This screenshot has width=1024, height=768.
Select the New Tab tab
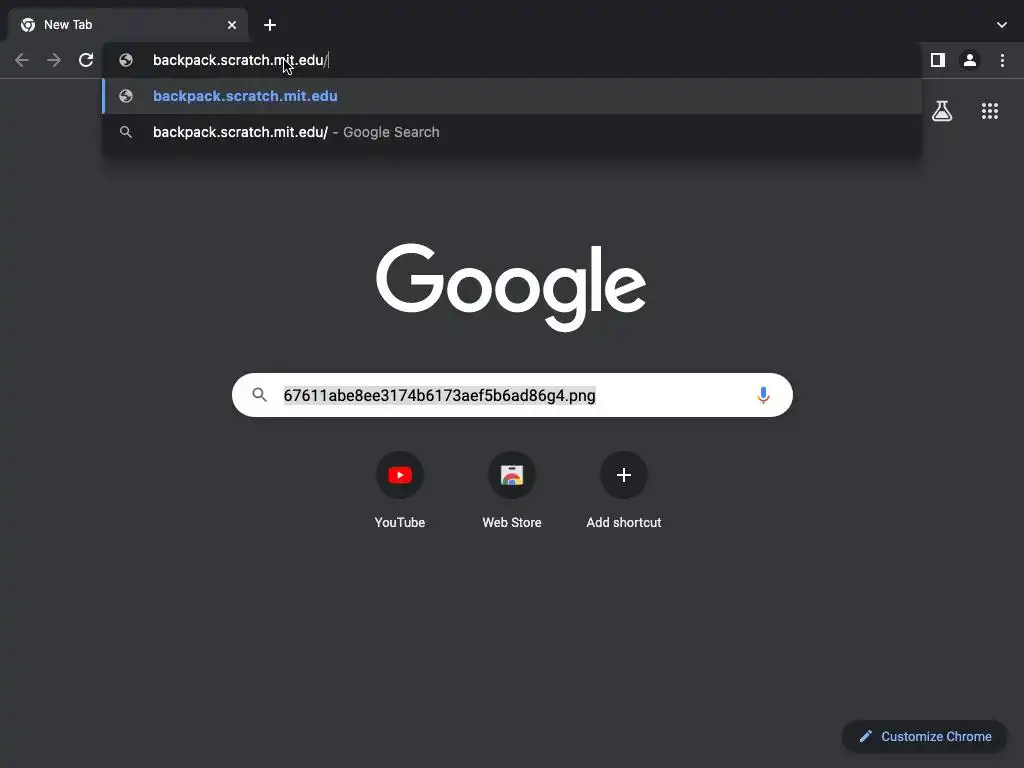[128, 25]
